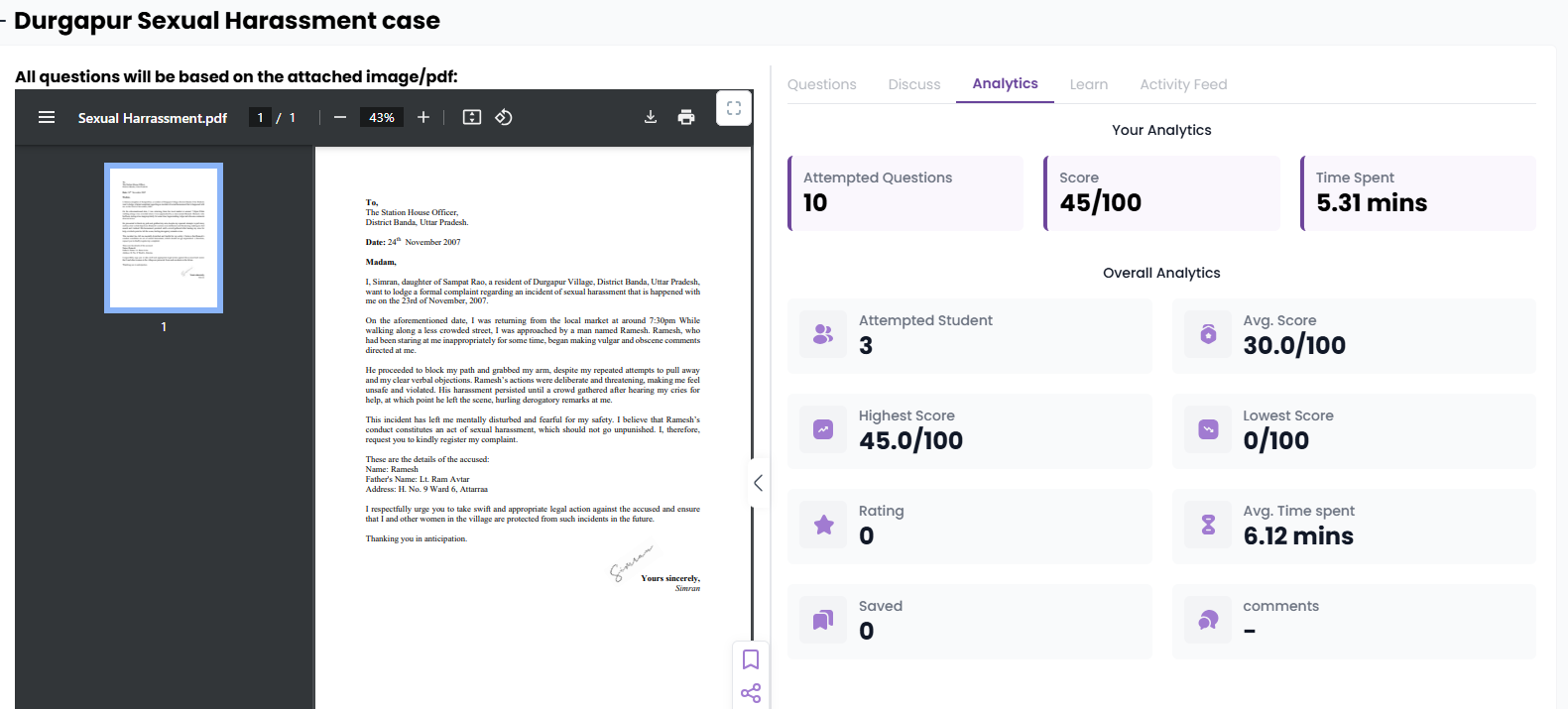Viewport: 1568px width, 709px height.
Task: Click the Rating star icon
Action: click(823, 525)
